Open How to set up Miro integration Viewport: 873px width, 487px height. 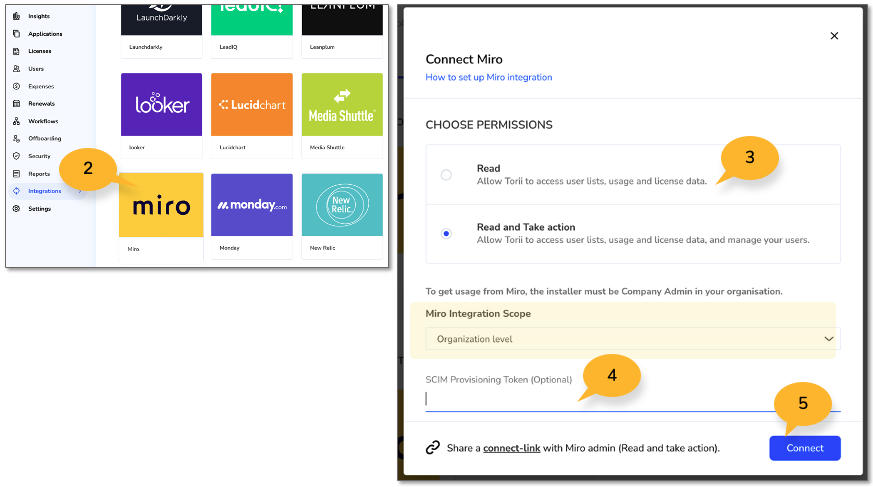coord(489,77)
